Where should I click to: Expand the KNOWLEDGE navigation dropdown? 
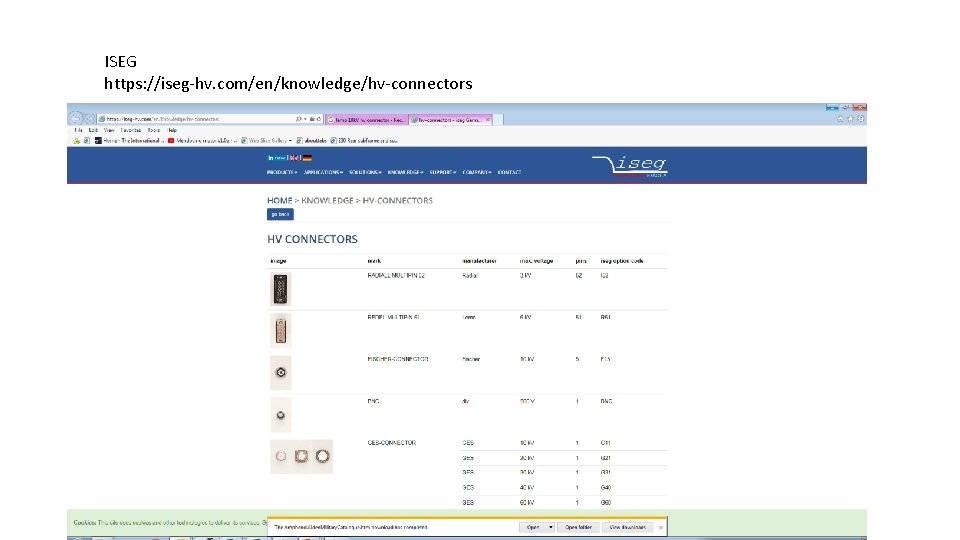coord(405,173)
